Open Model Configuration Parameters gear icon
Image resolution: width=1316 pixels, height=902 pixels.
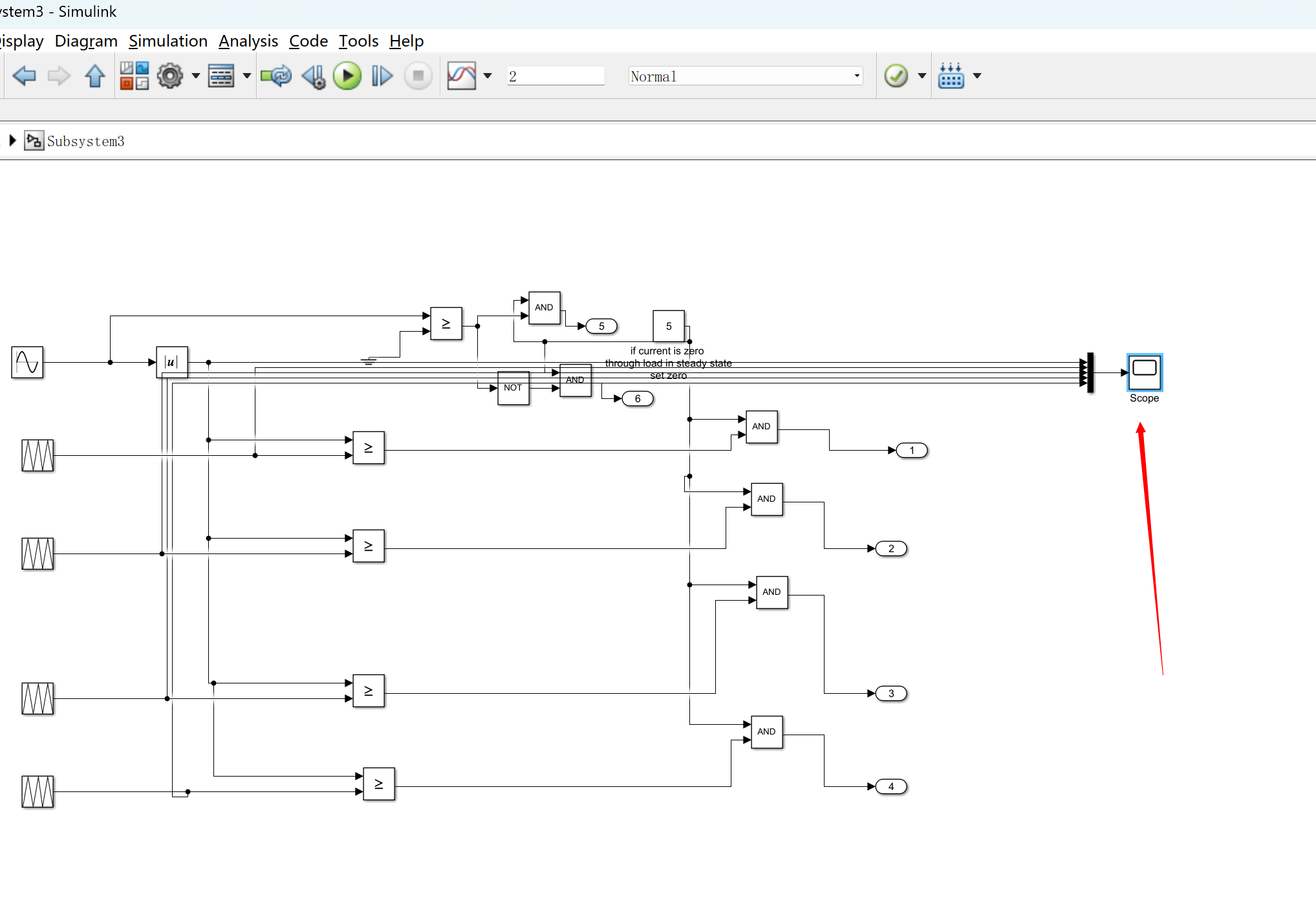click(x=170, y=76)
